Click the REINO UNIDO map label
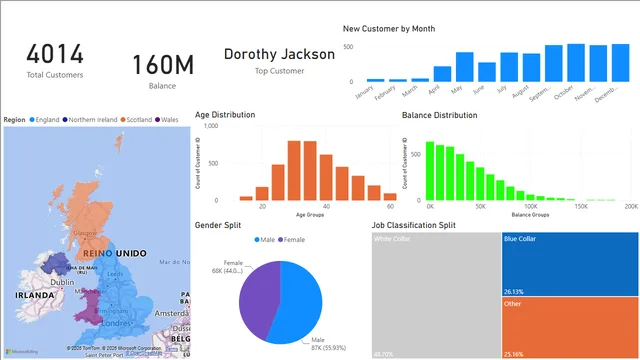Image resolution: width=640 pixels, height=360 pixels. pos(115,253)
